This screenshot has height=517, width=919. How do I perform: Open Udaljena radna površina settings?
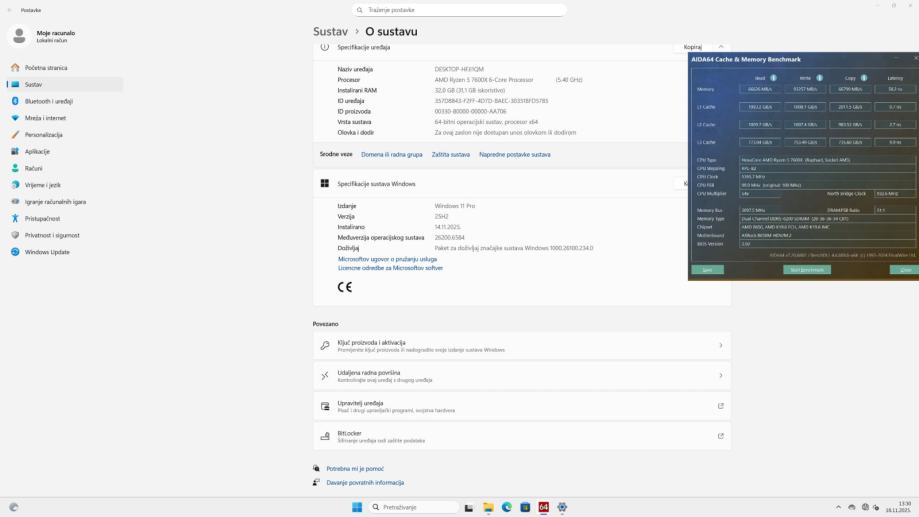click(522, 376)
